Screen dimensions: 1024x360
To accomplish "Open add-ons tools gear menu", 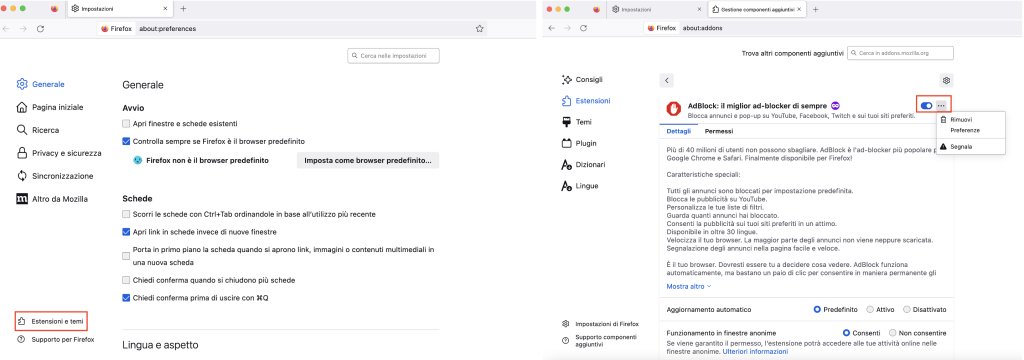I will pyautogui.click(x=946, y=80).
